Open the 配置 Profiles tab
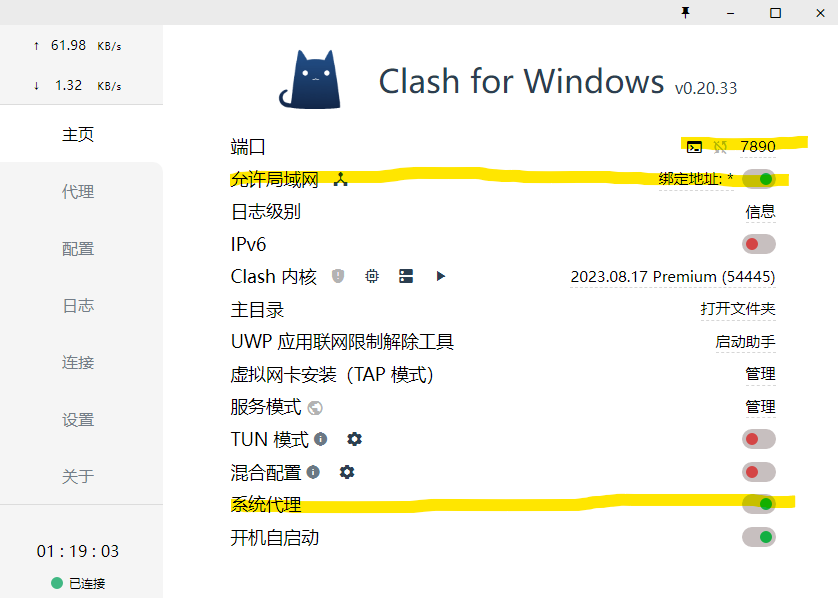Image resolution: width=838 pixels, height=598 pixels. 78,248
